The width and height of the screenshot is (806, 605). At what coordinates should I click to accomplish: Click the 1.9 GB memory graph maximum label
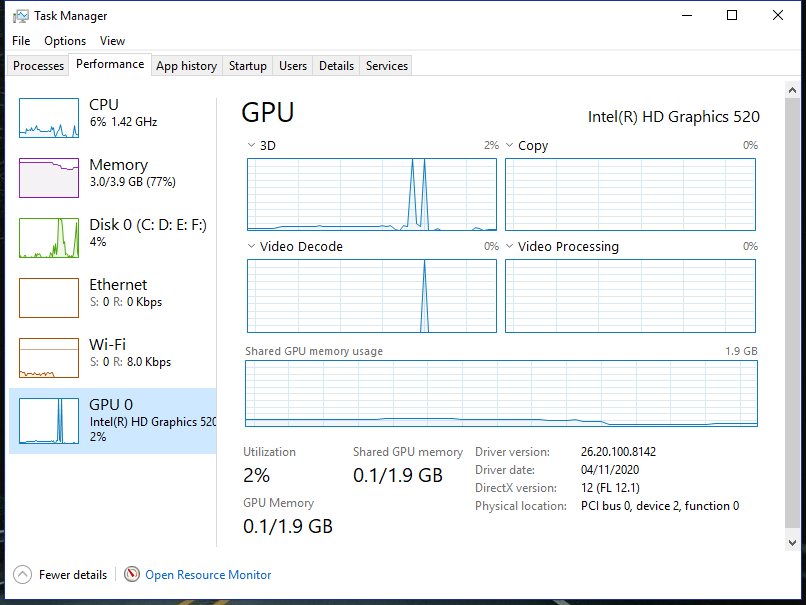[741, 351]
